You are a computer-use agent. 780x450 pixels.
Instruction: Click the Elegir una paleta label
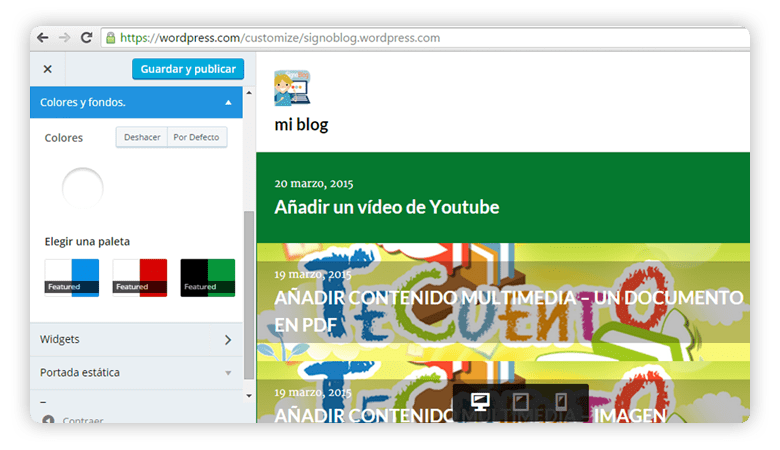87,242
